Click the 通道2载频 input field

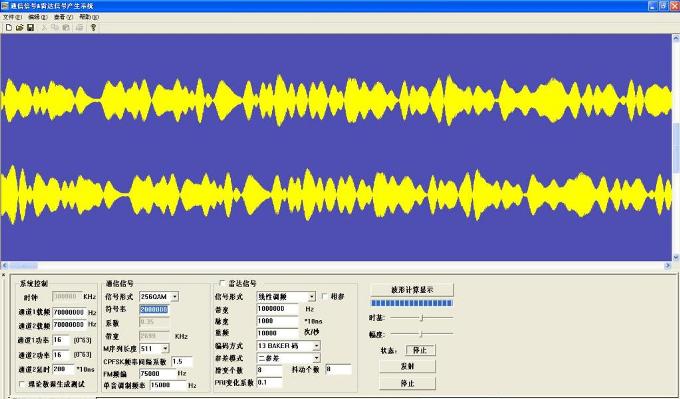[69, 324]
